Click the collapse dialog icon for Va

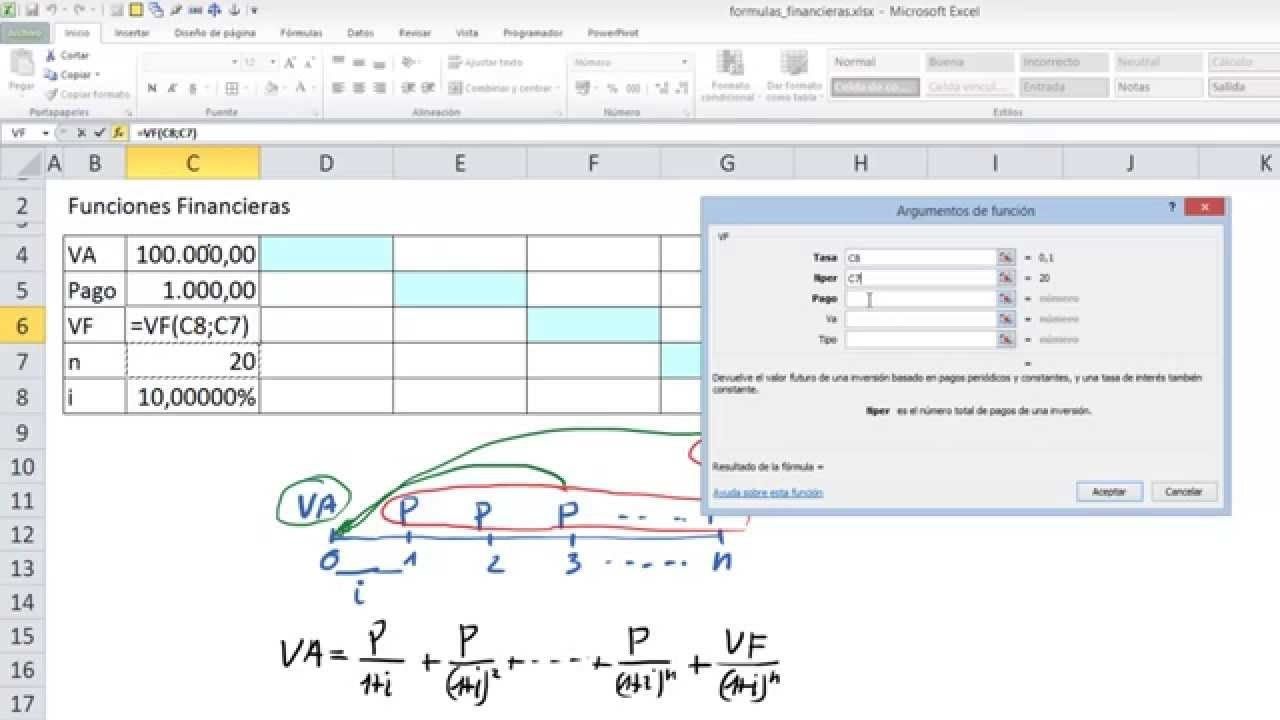(1006, 319)
